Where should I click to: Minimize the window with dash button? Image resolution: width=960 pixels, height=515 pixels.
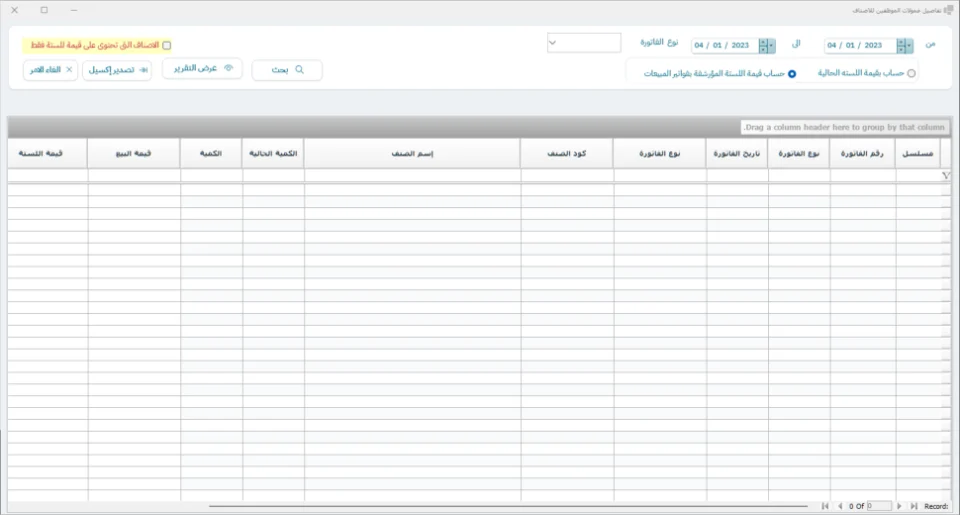point(73,10)
